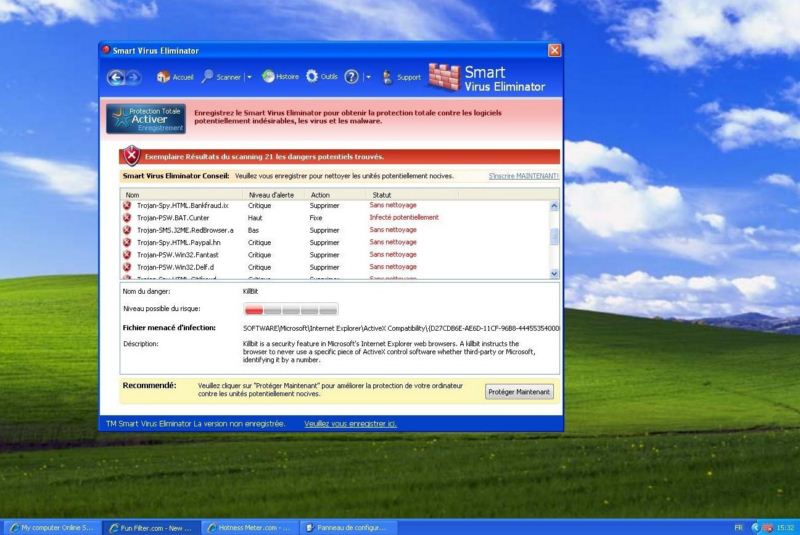This screenshot has height=535, width=800.
Task: Open the Support section
Action: click(402, 78)
